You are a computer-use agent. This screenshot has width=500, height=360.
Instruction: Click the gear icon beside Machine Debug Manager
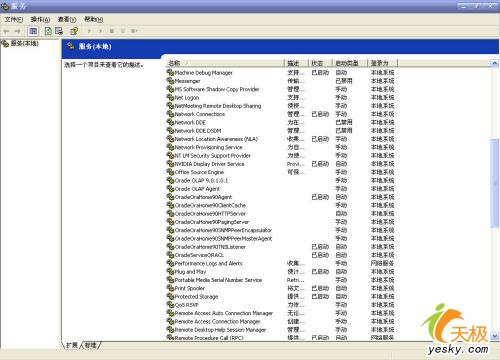(x=170, y=72)
